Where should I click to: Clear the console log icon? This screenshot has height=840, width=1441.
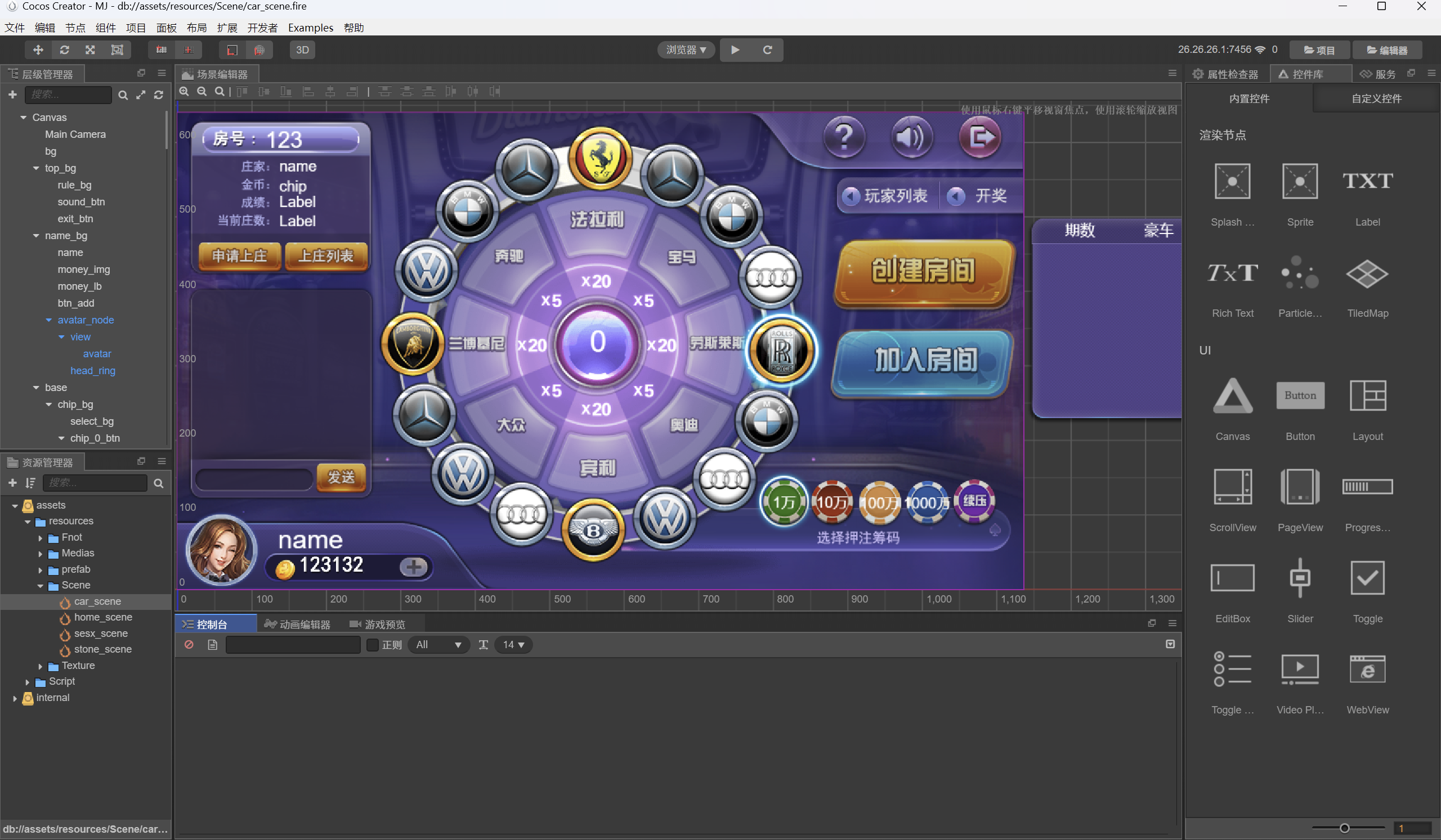(x=189, y=645)
